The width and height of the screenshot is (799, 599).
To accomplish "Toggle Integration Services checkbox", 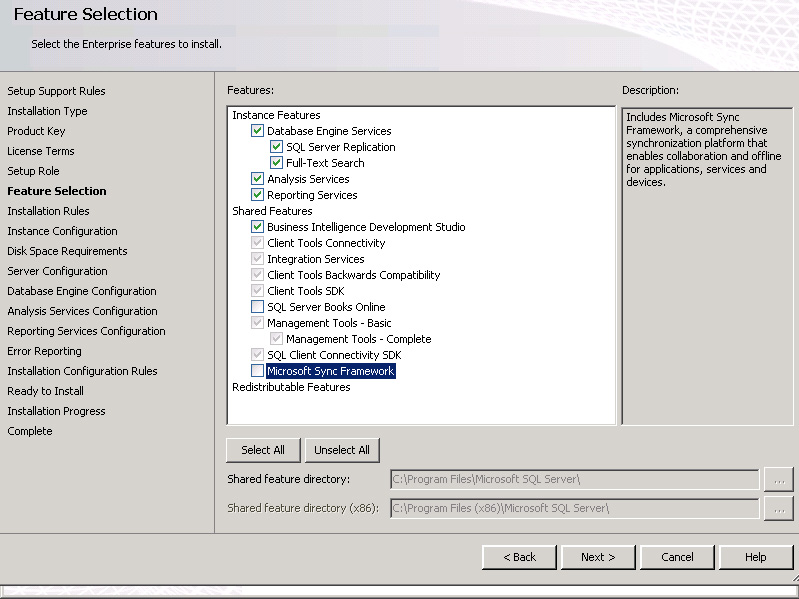I will point(257,259).
